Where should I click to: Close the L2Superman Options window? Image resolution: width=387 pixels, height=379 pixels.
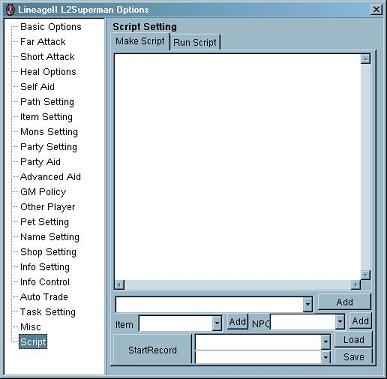point(376,10)
